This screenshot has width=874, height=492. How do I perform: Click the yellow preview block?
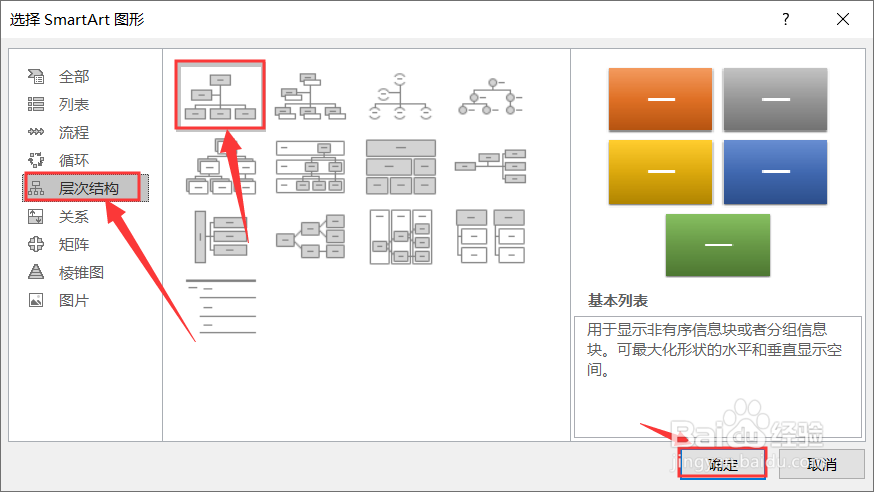click(661, 172)
